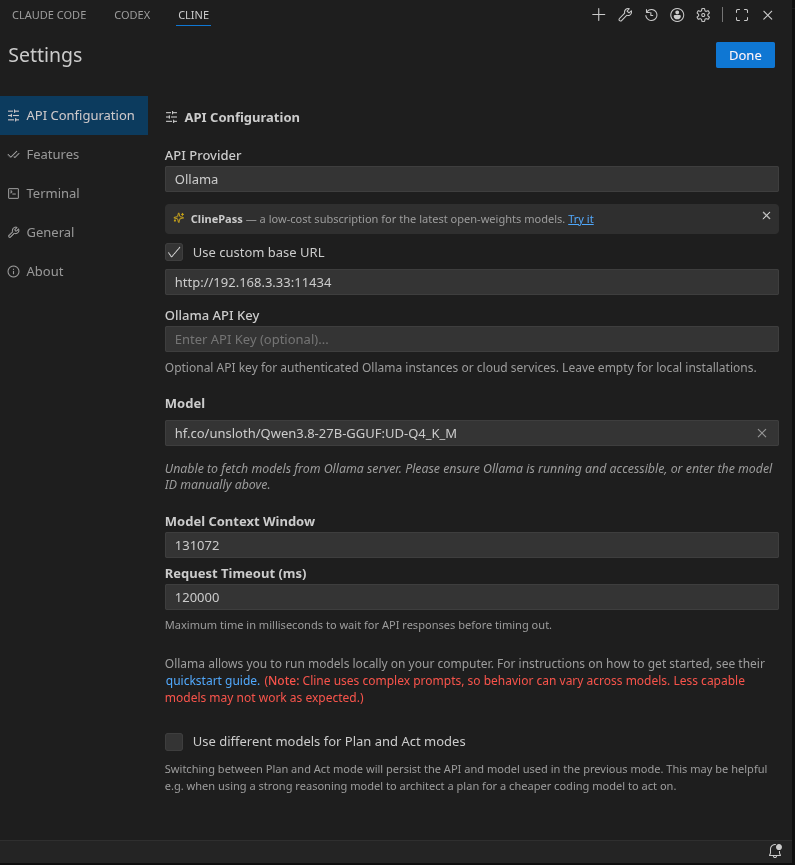The height and width of the screenshot is (865, 795).
Task: Open About settings section
Action: pyautogui.click(x=74, y=271)
